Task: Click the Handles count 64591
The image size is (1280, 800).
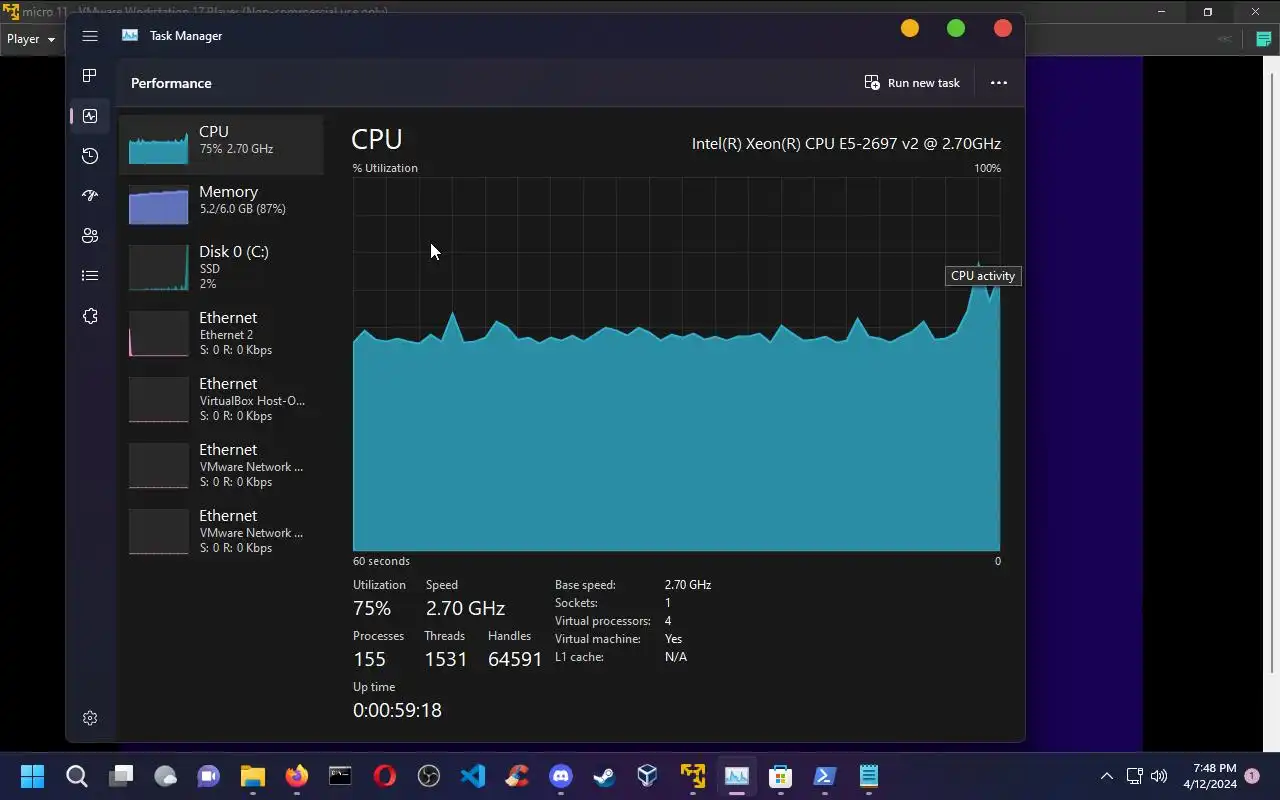Action: [515, 659]
